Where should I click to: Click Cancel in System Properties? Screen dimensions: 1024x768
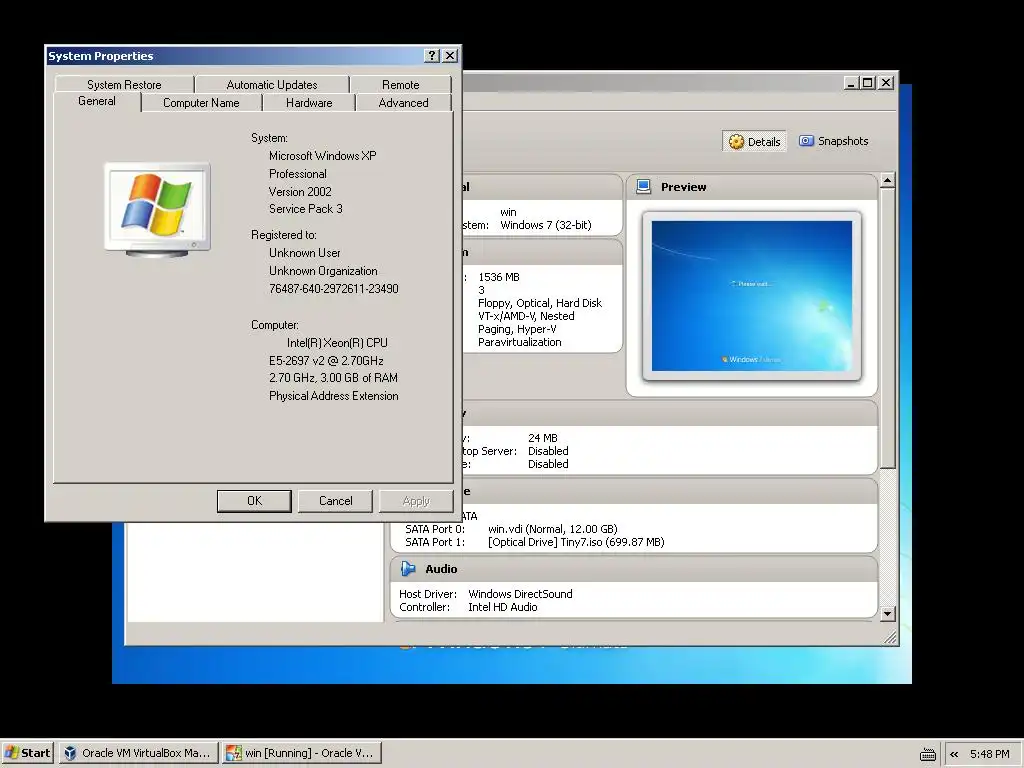click(x=335, y=501)
